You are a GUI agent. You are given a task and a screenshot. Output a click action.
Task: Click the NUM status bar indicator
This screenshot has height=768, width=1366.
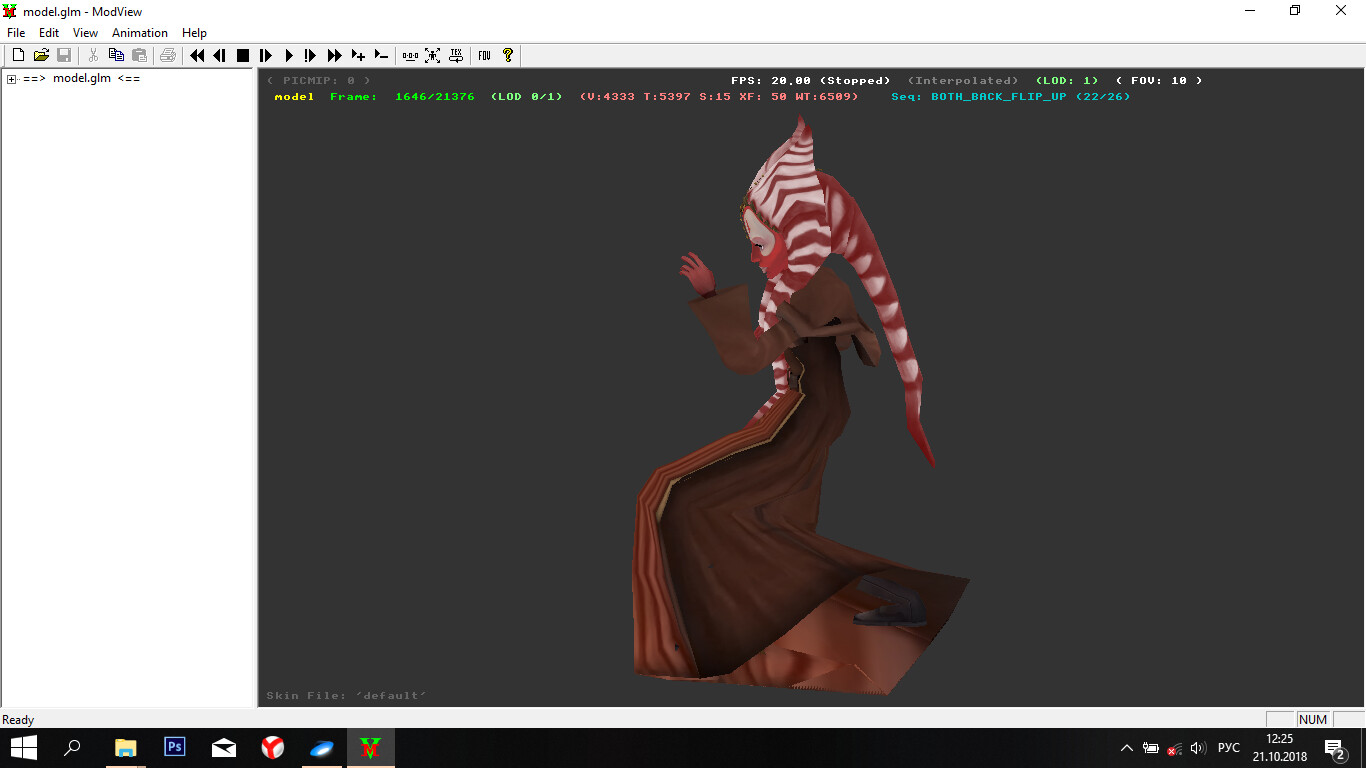pyautogui.click(x=1313, y=720)
